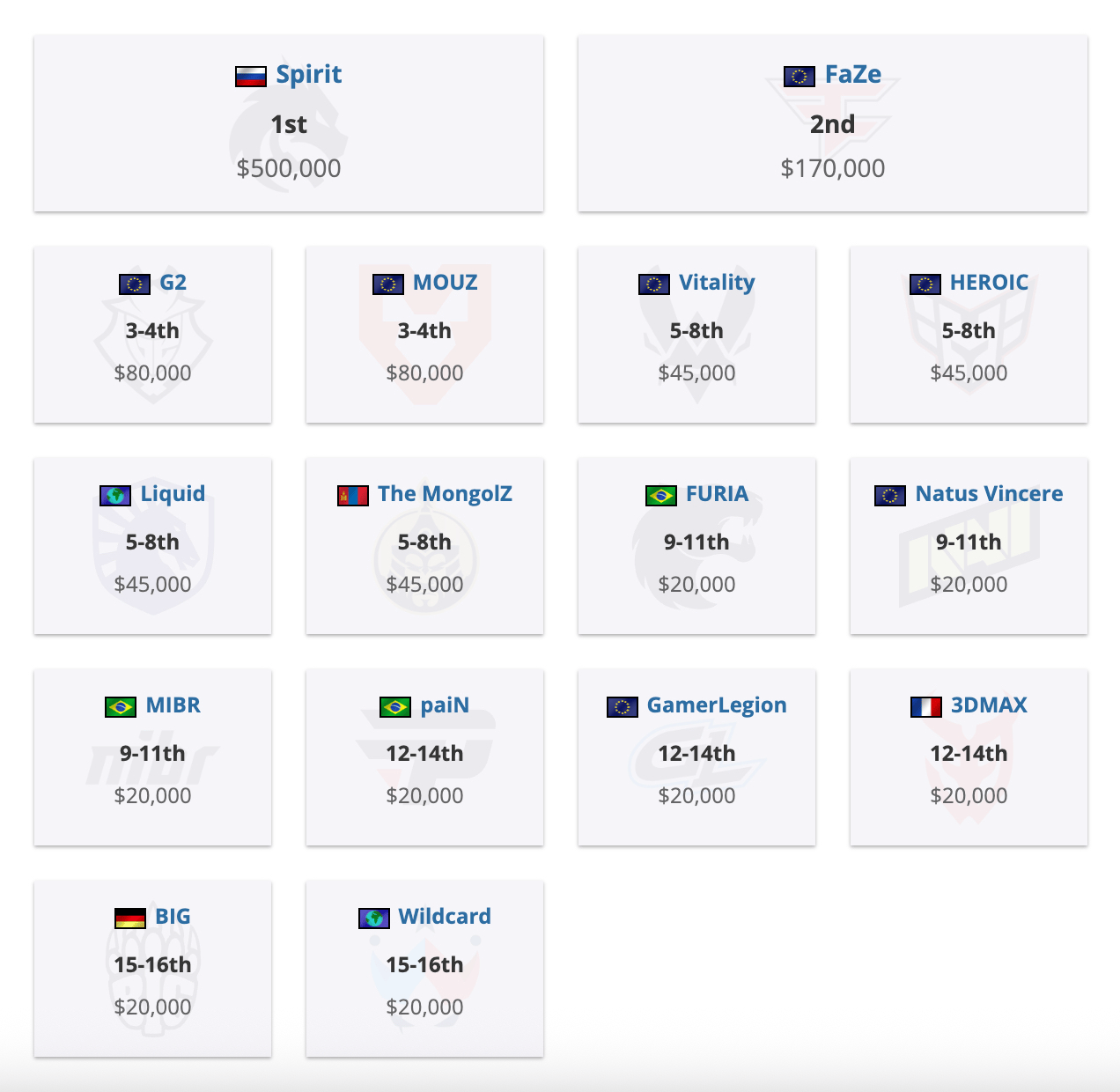Go to the G2 team page
The height and width of the screenshot is (1092, 1120).
click(x=173, y=283)
